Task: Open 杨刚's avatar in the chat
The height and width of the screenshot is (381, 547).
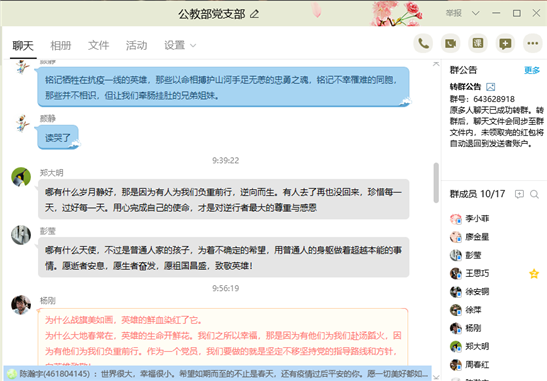Action: tap(21, 305)
